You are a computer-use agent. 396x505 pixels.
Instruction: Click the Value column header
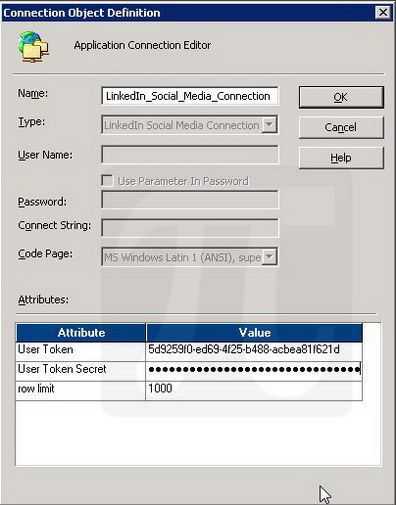(254, 332)
